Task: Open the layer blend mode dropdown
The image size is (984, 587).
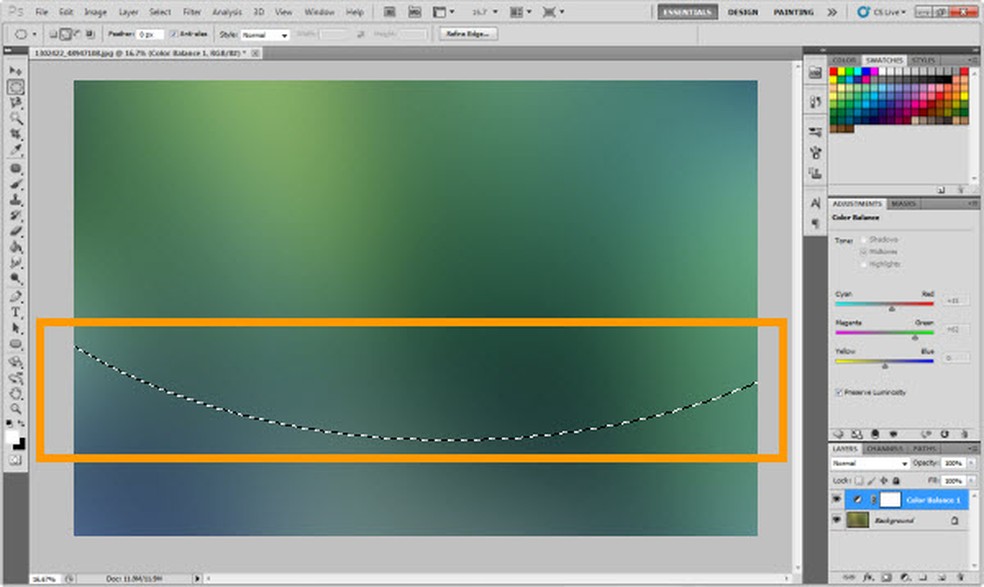Action: coord(870,463)
